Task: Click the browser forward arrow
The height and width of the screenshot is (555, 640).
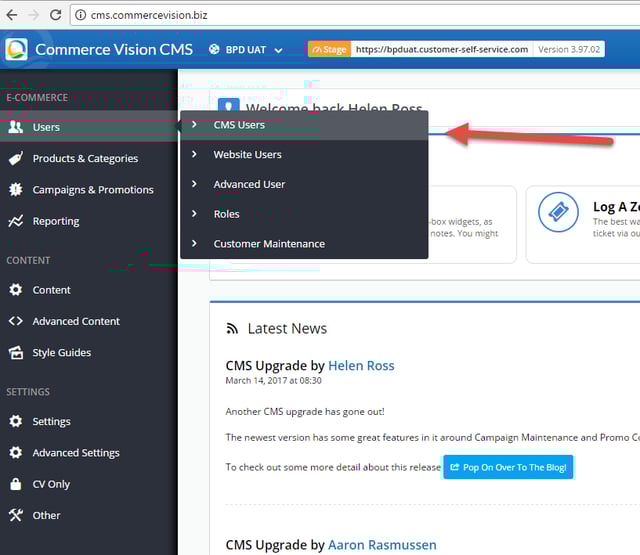Action: tap(33, 15)
